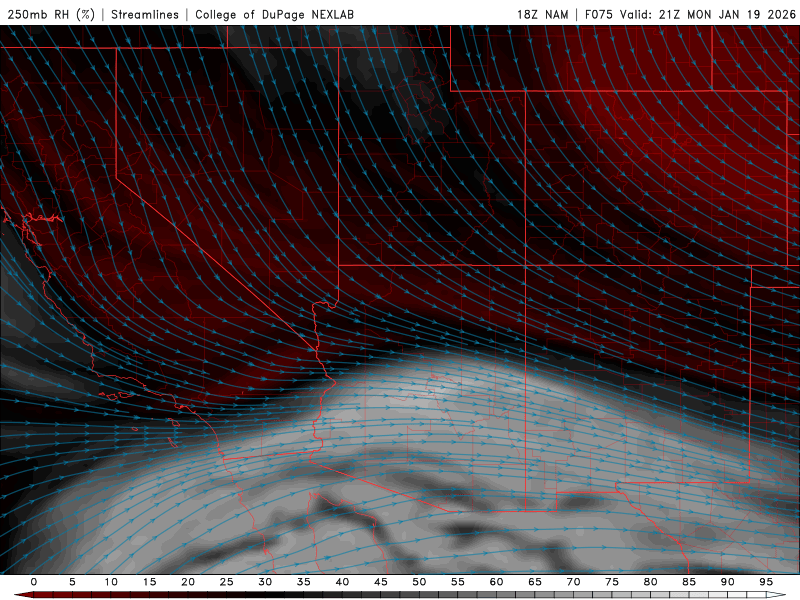800x600 pixels.
Task: Click the '55' value on the color scale
Action: coord(457,582)
